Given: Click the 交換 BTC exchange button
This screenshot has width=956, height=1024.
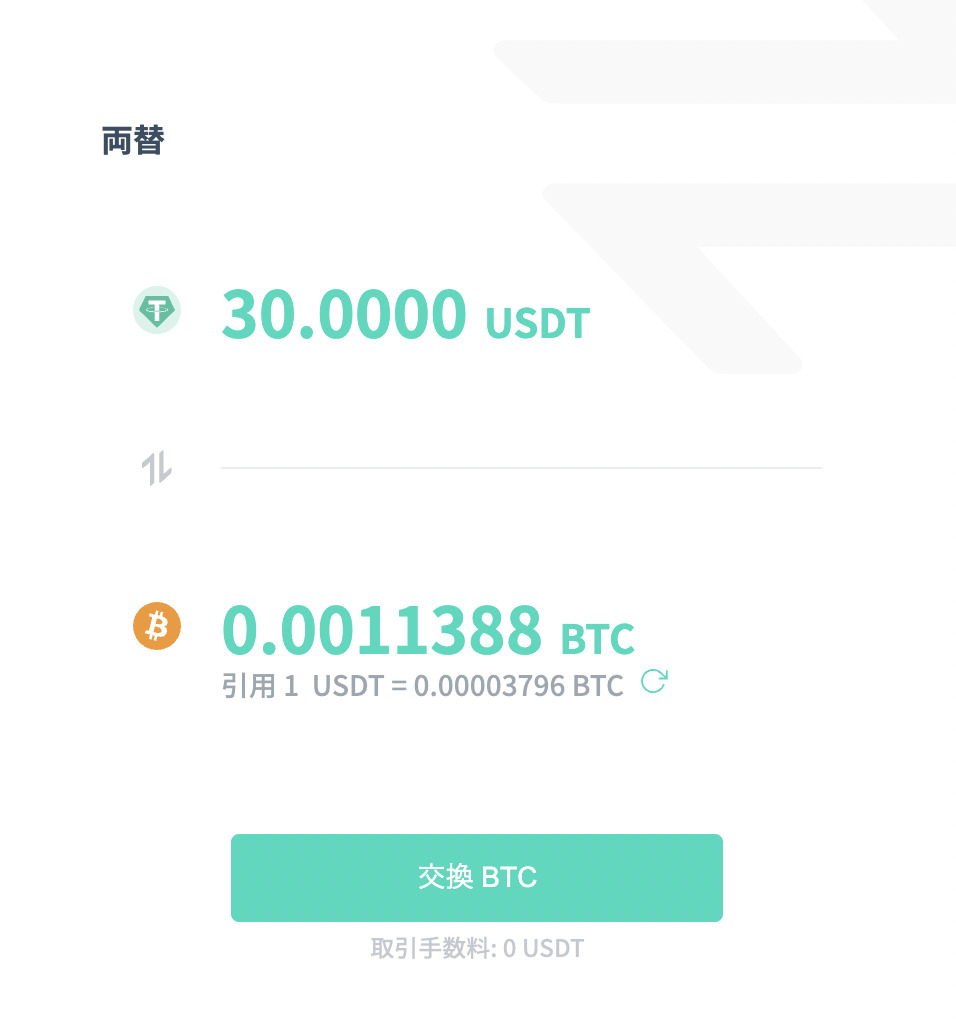Looking at the screenshot, I should click(x=477, y=878).
